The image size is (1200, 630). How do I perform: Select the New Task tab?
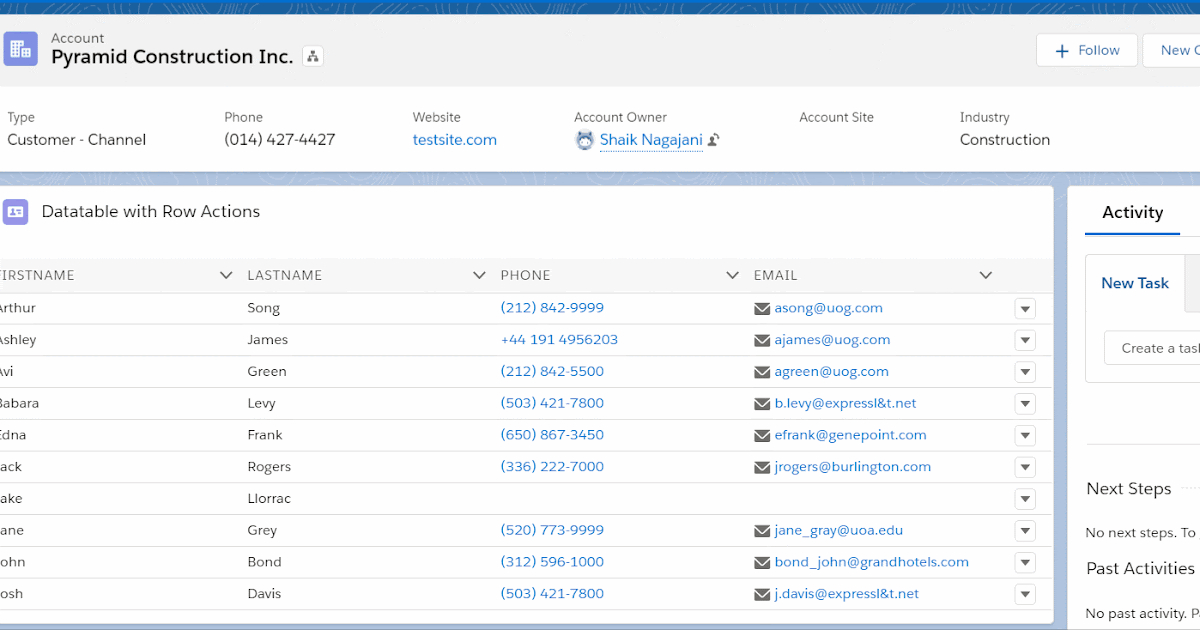click(1135, 283)
